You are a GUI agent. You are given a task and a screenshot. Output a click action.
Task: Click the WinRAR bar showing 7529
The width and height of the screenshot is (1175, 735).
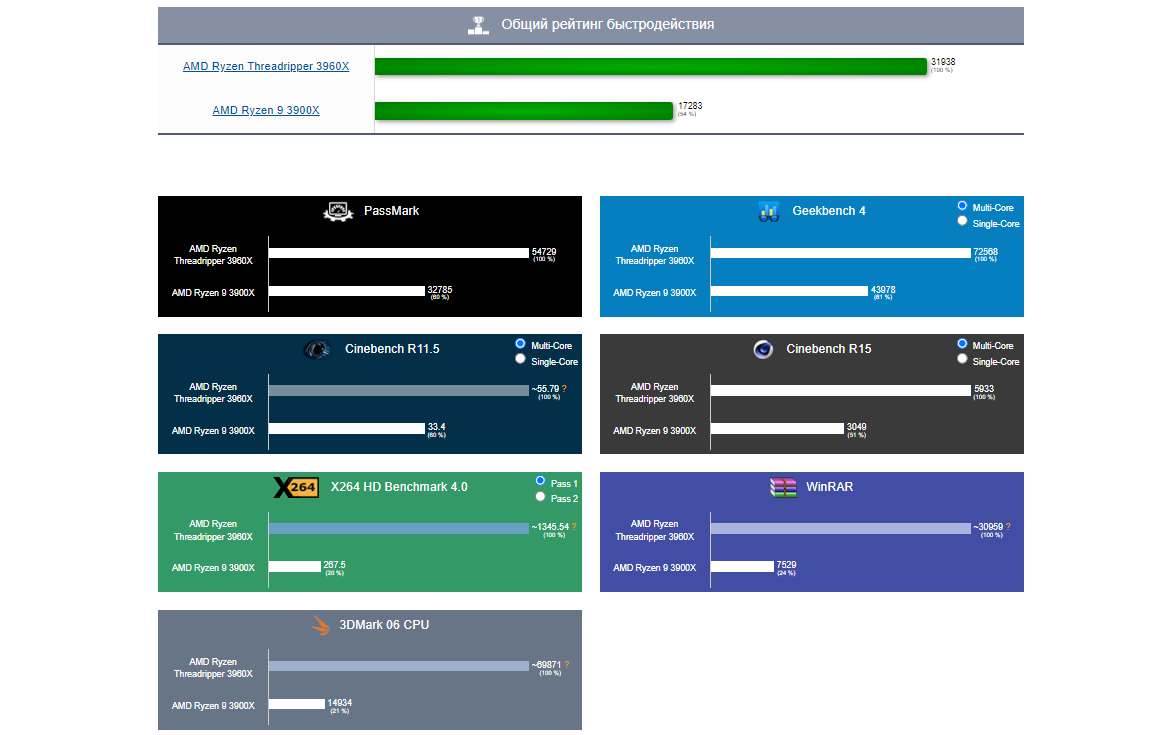point(743,566)
